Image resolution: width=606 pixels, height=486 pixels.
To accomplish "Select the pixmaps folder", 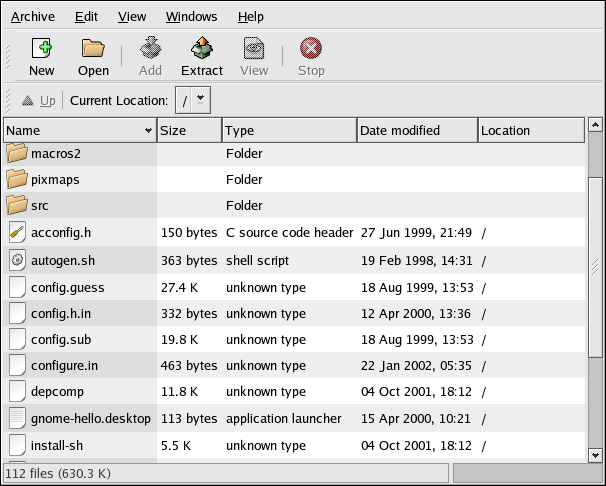I will [x=55, y=180].
